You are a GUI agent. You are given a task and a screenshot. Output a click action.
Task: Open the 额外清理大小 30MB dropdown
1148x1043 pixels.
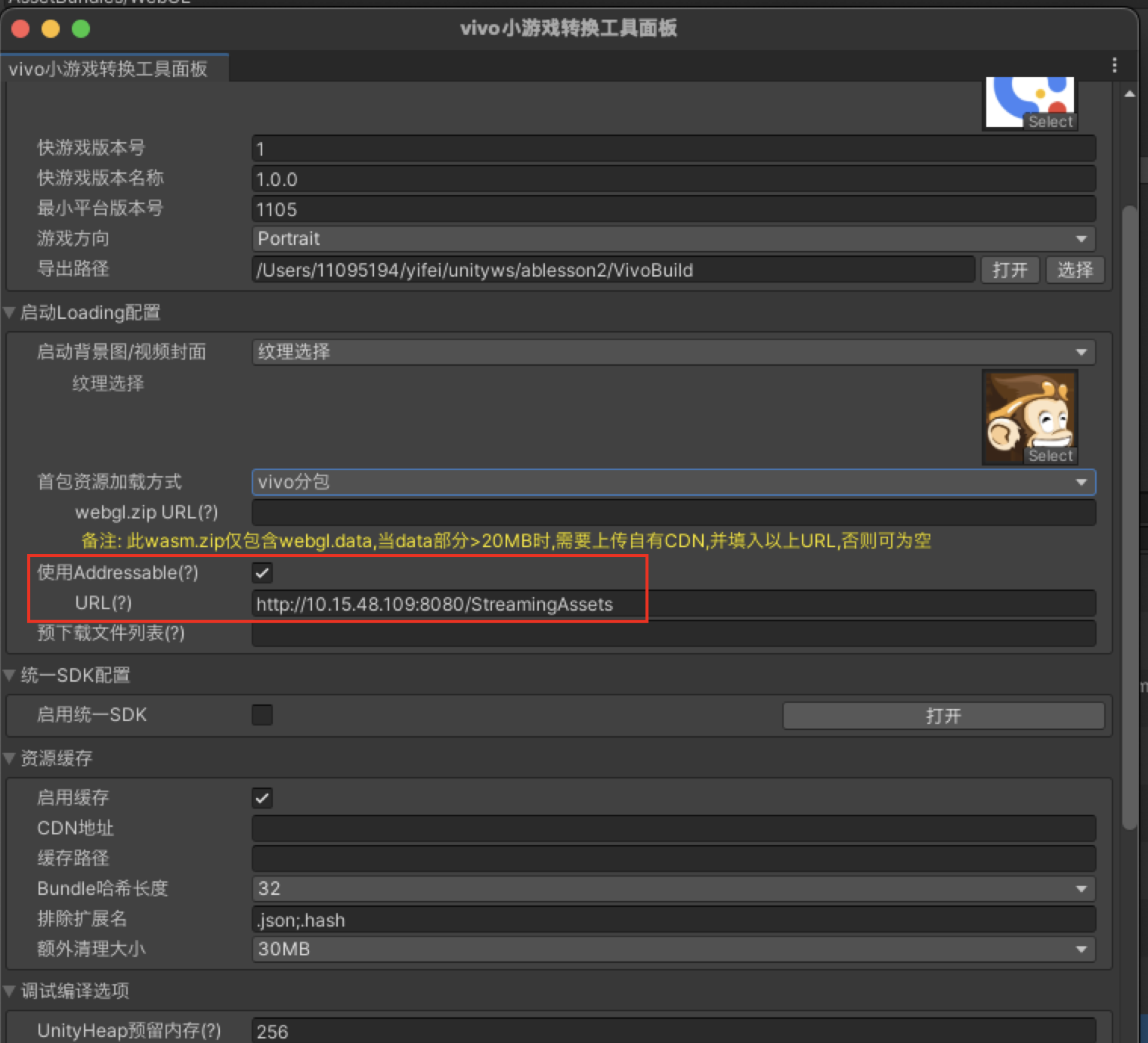[1080, 949]
